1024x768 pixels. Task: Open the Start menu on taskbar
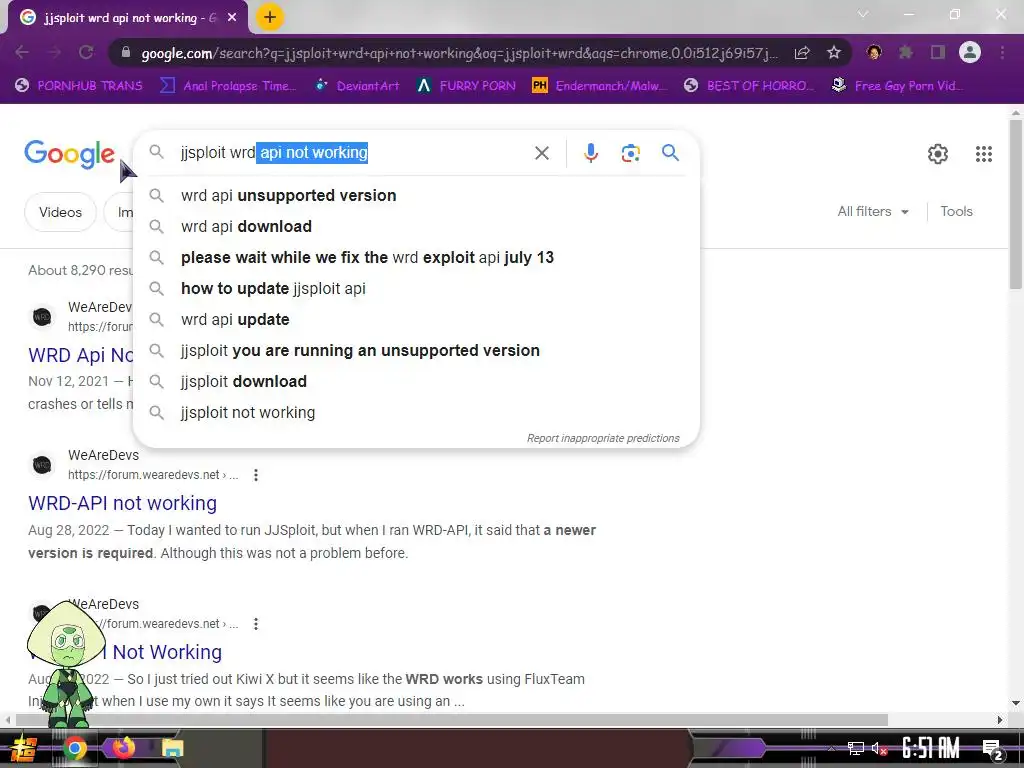pos(24,748)
